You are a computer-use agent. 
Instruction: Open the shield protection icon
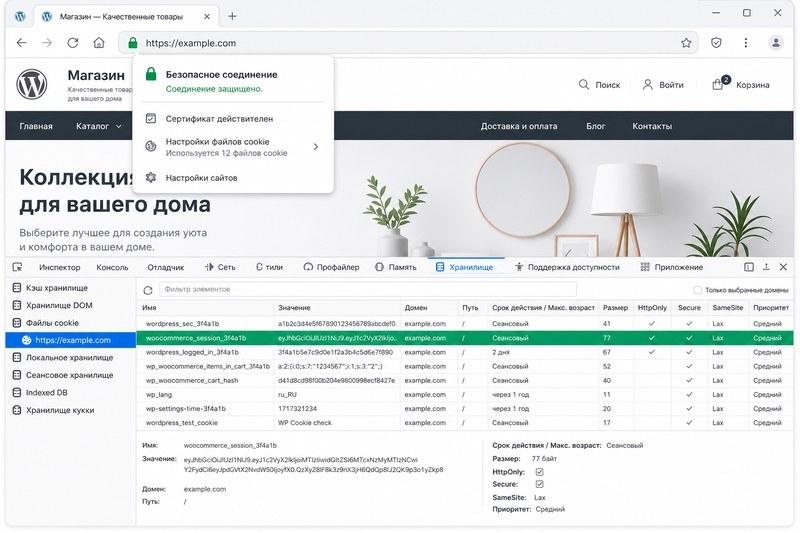click(x=716, y=43)
